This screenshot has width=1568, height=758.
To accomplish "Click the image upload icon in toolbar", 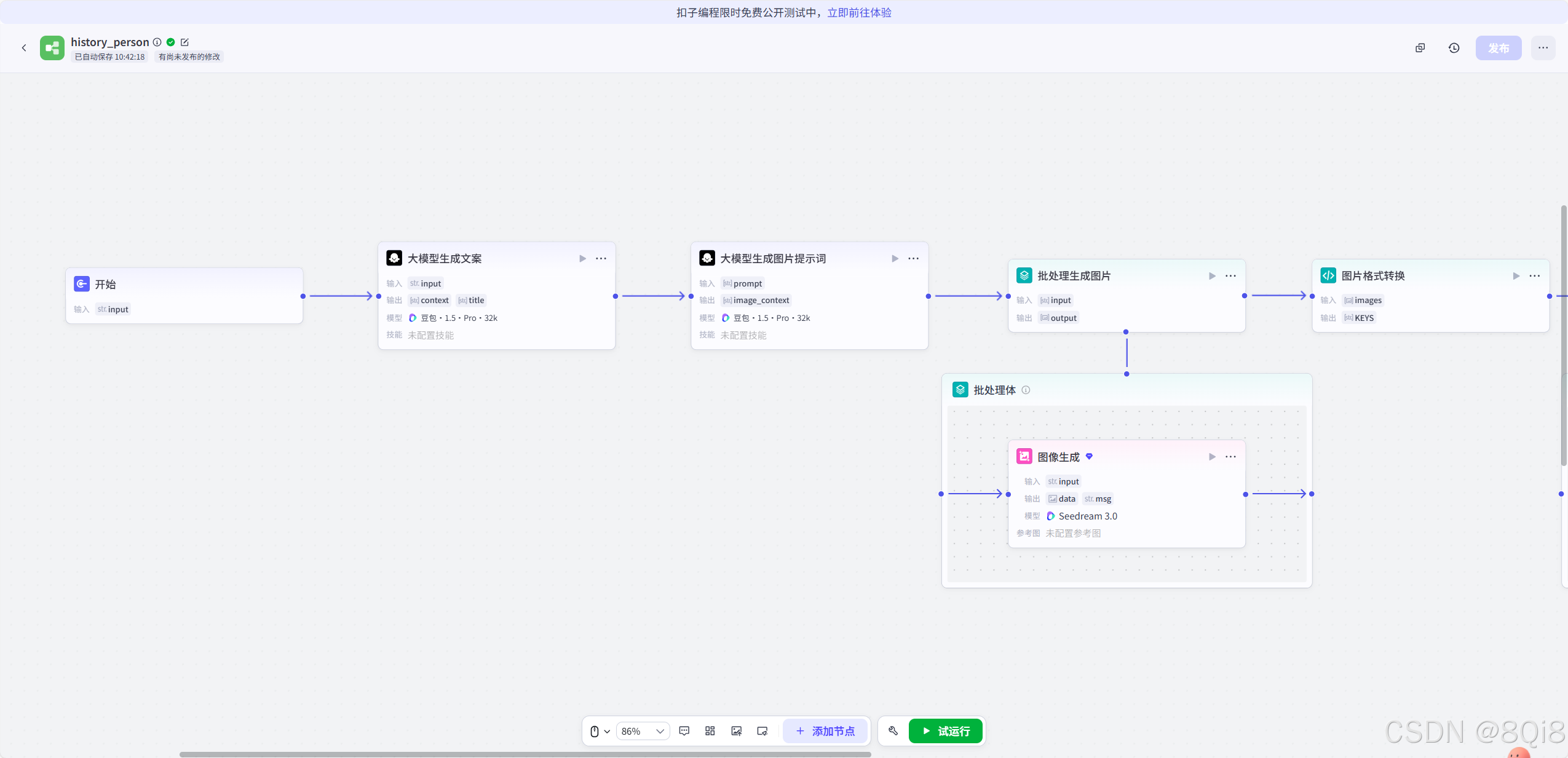I will (x=736, y=731).
